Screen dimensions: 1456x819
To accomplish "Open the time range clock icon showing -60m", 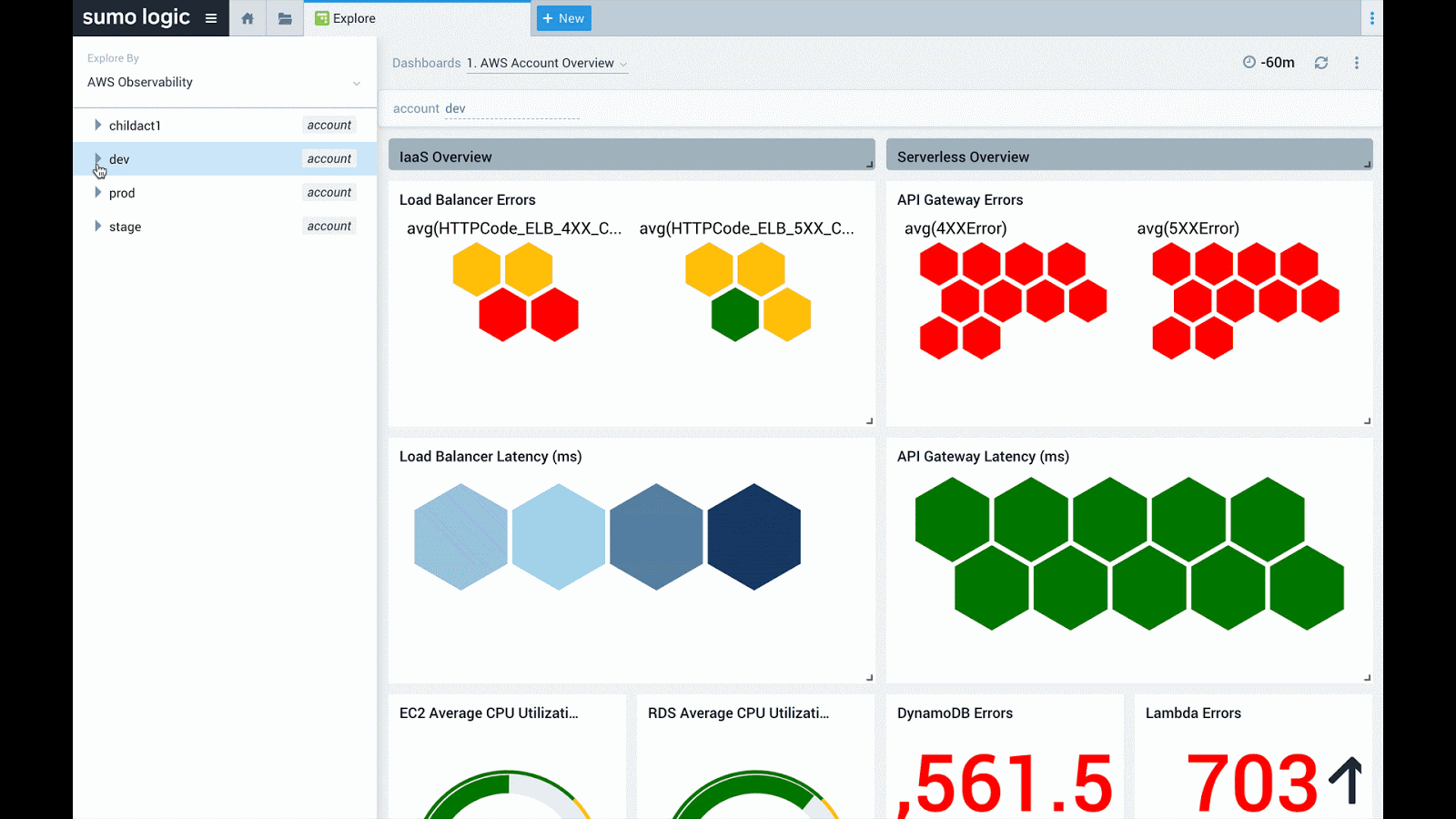I will 1249,62.
